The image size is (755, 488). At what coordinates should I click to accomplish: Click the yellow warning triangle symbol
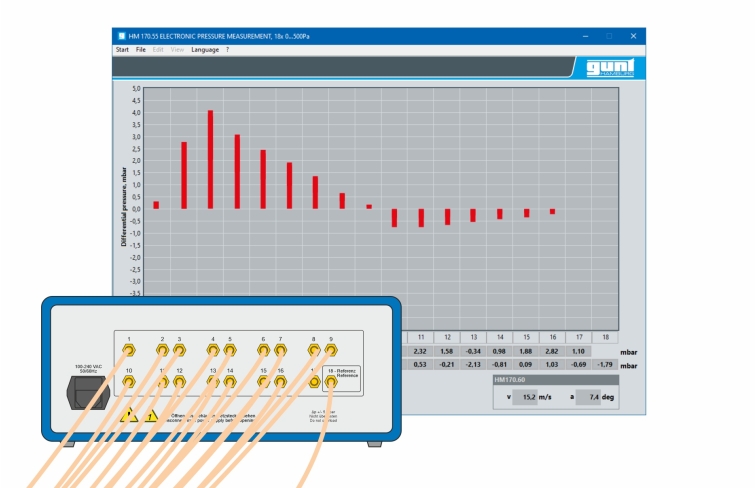coord(128,414)
